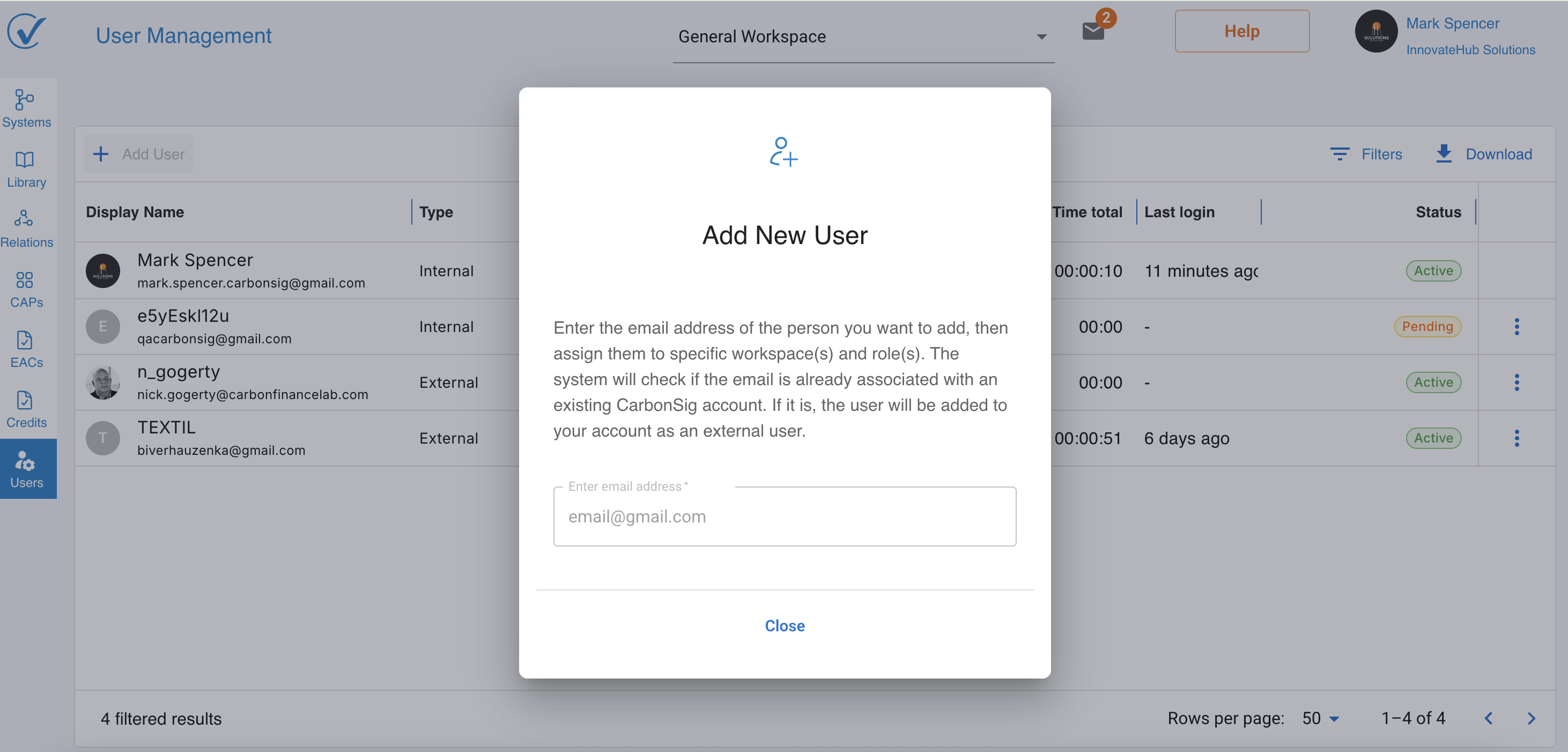The image size is (1568, 752).
Task: Open row actions menu for TEXTIL
Action: coord(1517,438)
